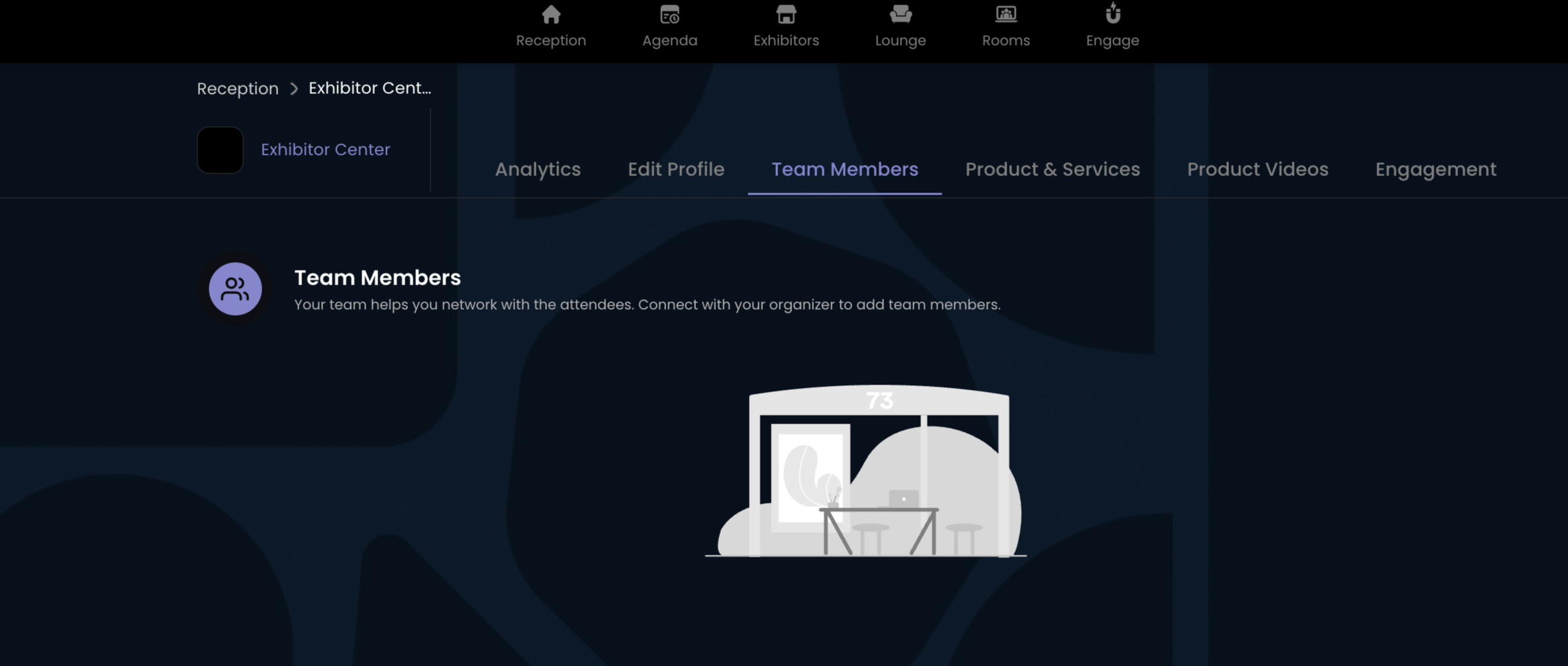
Task: Open the Edit Profile tab
Action: [x=676, y=169]
